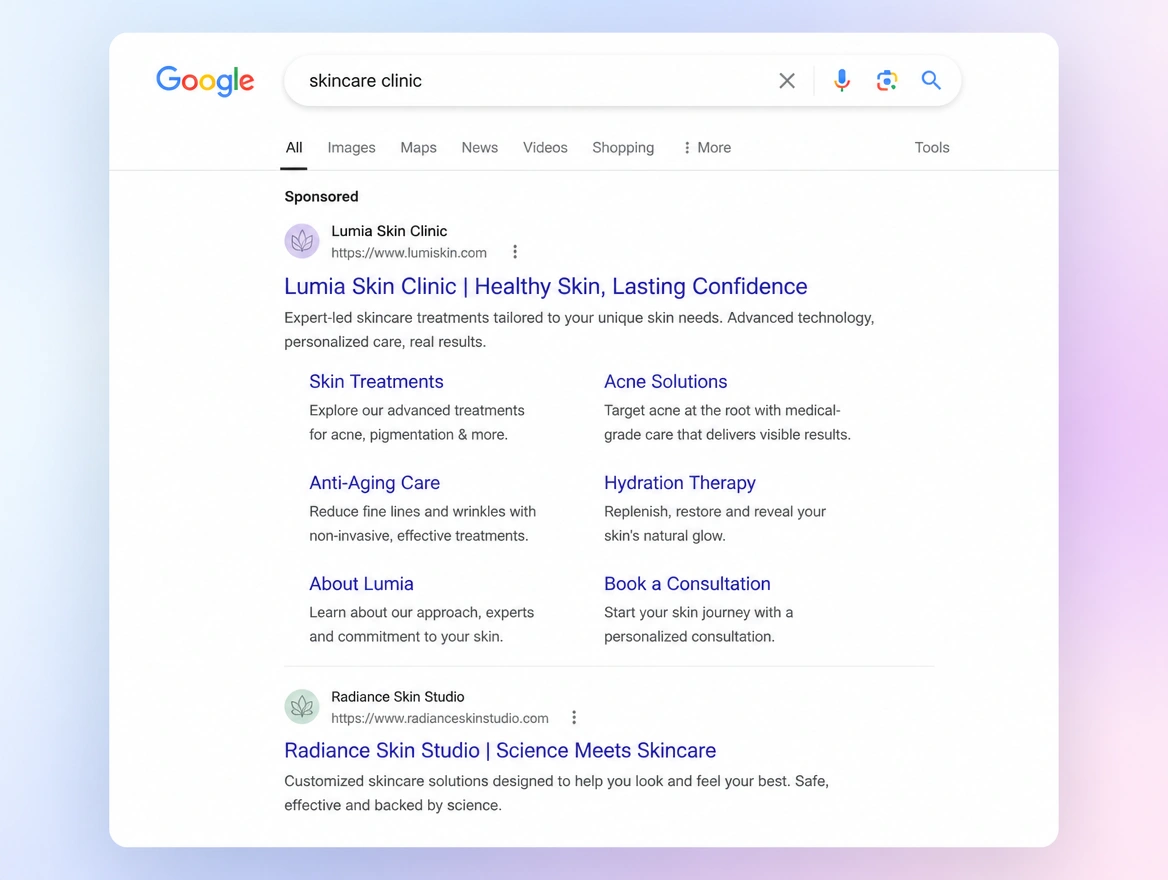This screenshot has height=880, width=1168.
Task: Click the "Explore our advanced treatments" text
Action: click(417, 422)
